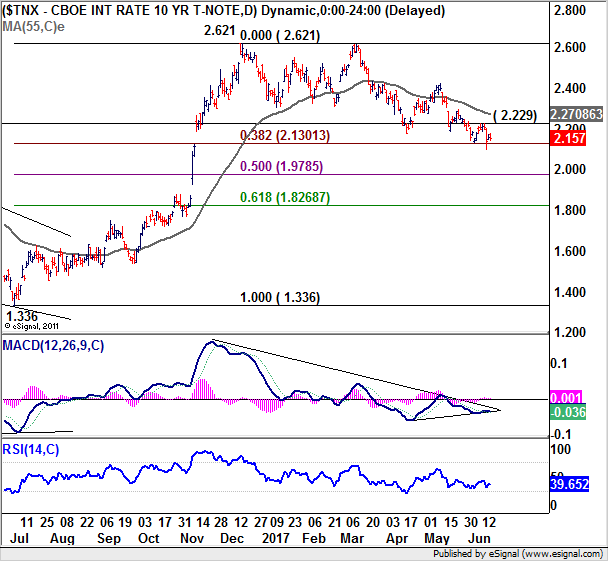Click the 2.800 price axis label
This screenshot has height=561, width=608.
click(x=570, y=10)
